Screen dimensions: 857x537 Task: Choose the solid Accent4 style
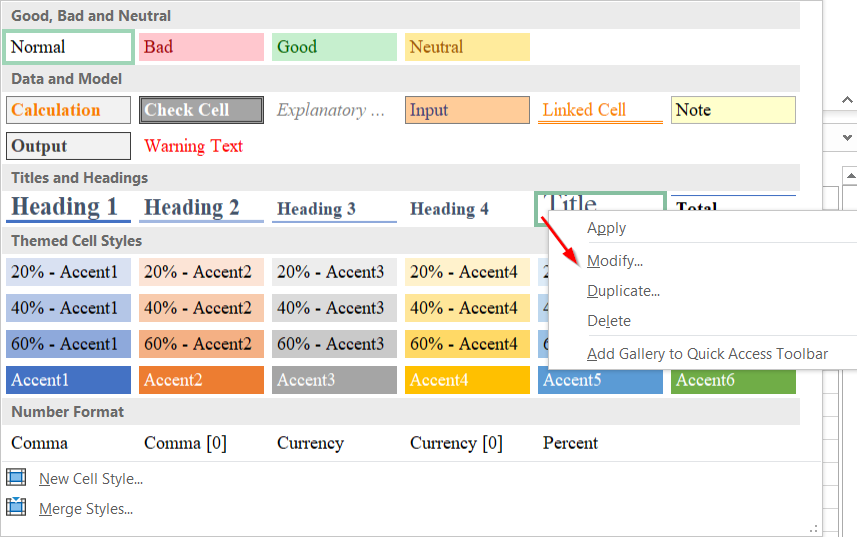pos(467,380)
